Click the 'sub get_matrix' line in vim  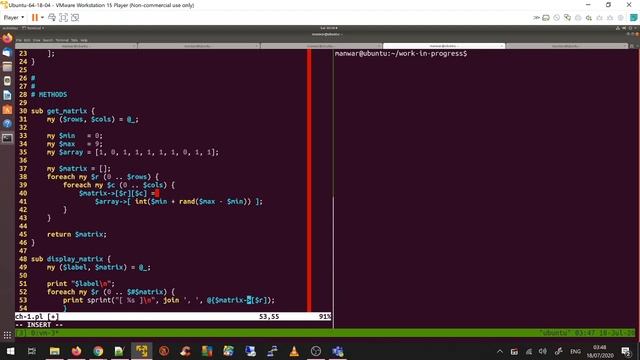tap(63, 111)
